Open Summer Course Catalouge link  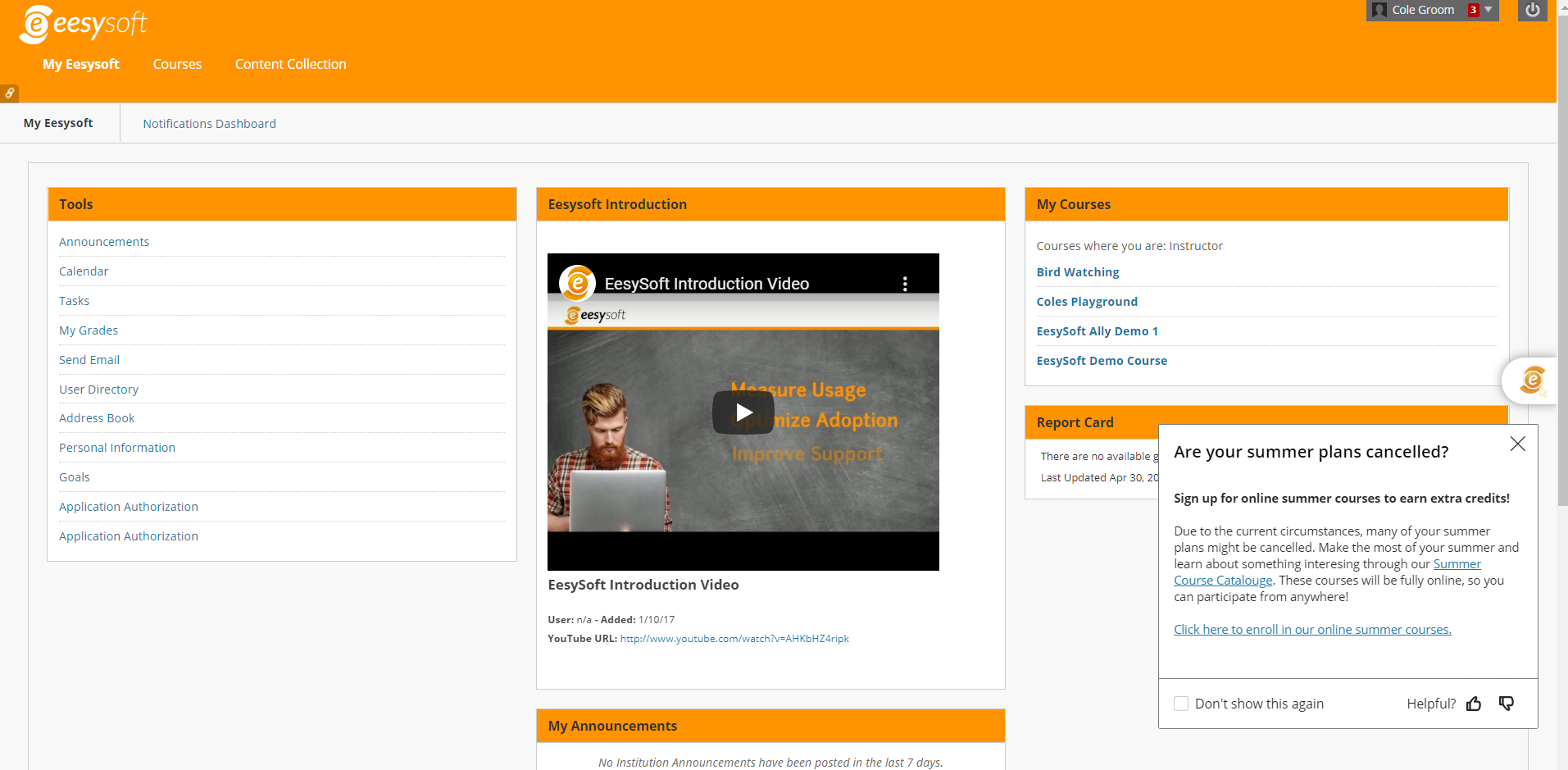pyautogui.click(x=1327, y=572)
